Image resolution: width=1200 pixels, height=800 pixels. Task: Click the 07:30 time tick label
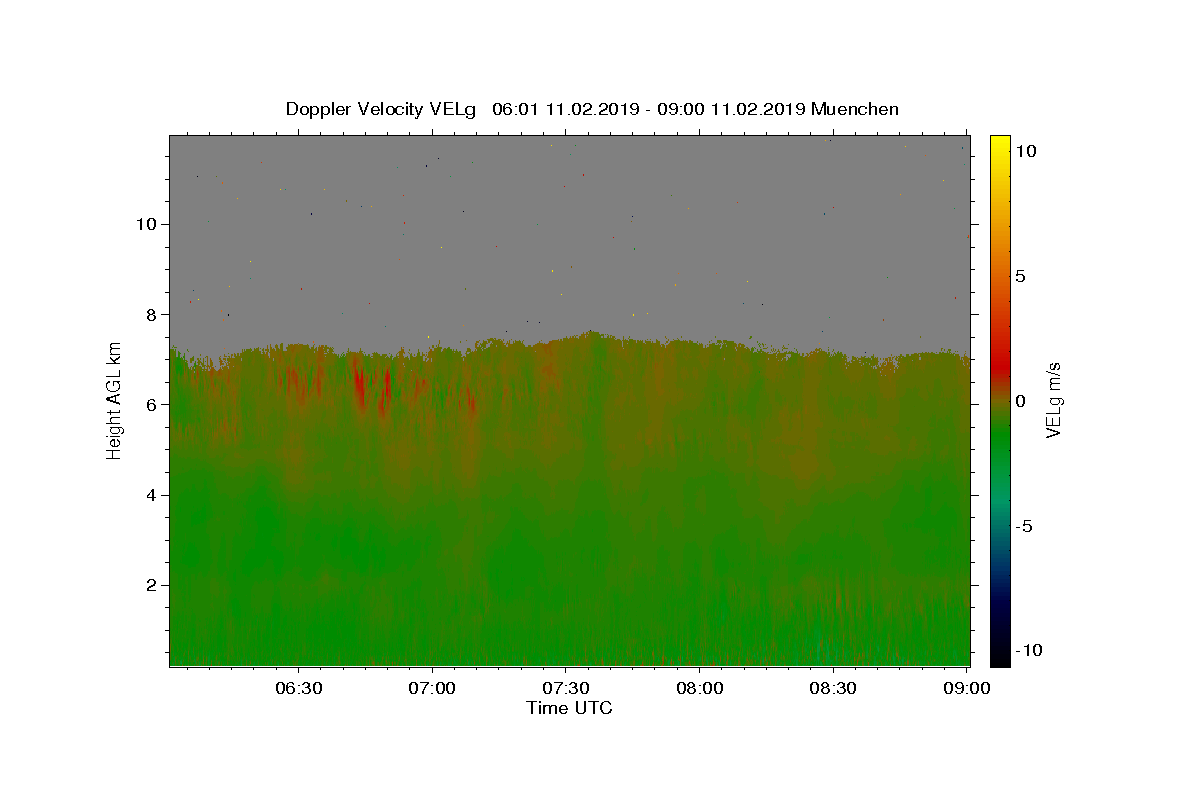(566, 688)
